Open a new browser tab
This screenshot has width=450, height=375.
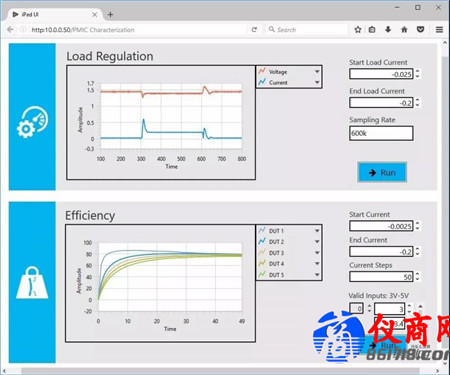110,15
